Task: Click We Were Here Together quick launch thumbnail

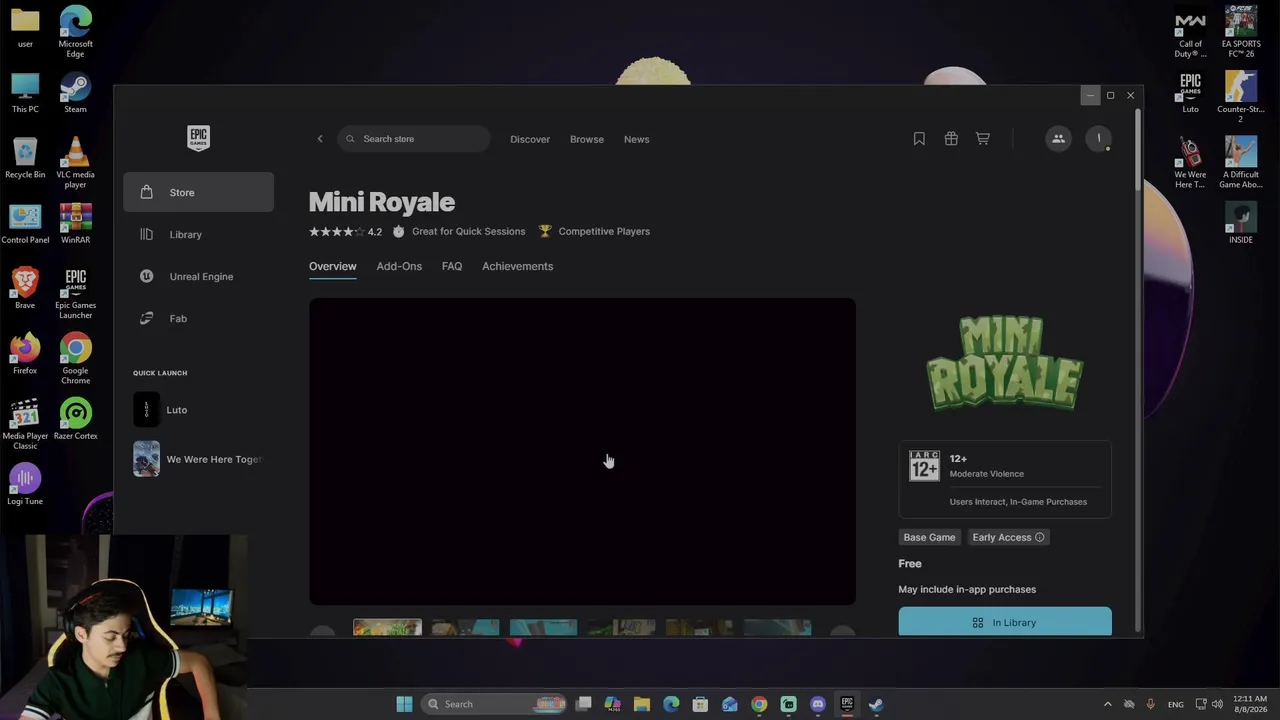Action: pyautogui.click(x=146, y=459)
